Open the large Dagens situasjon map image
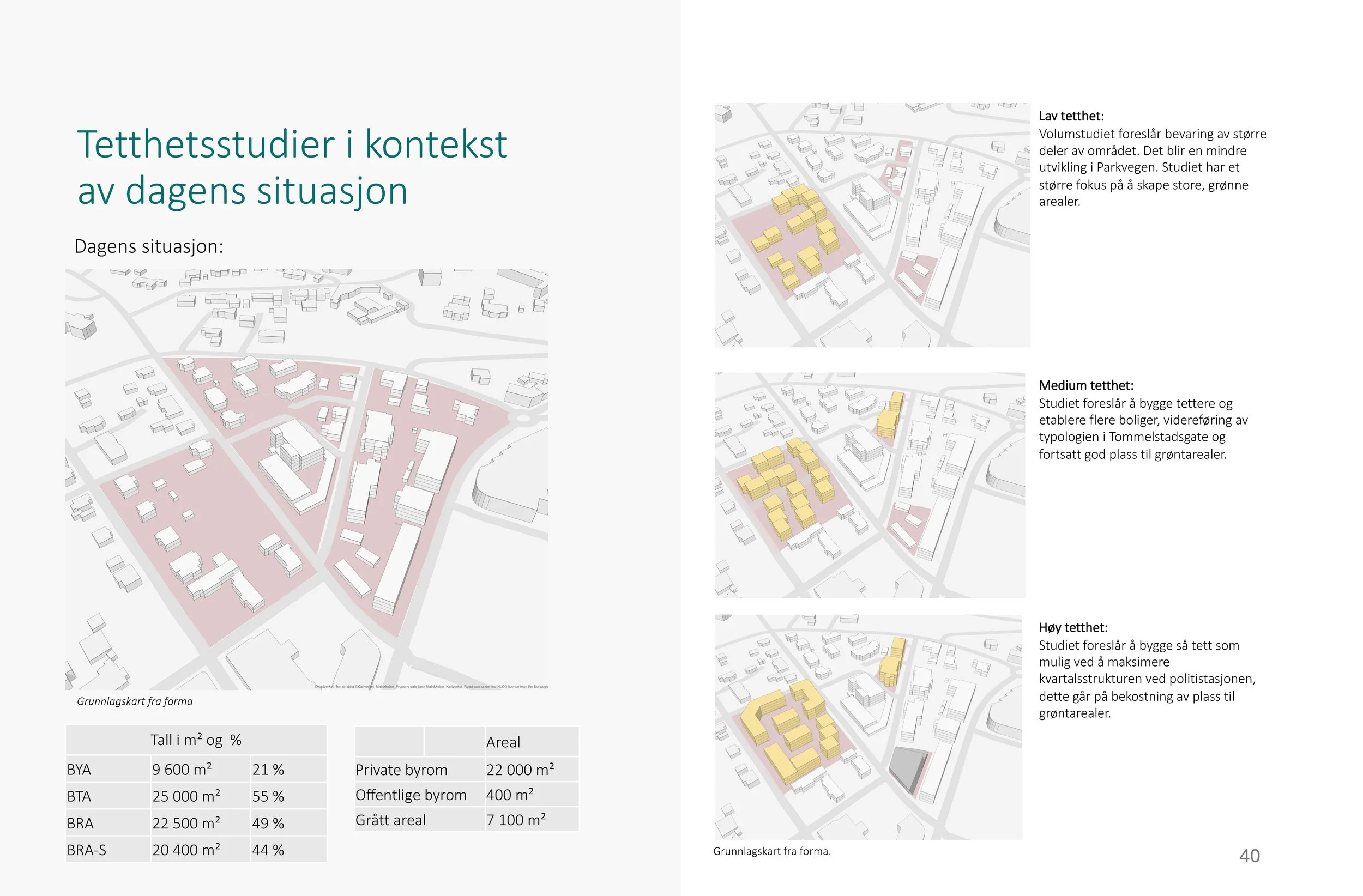1363x896 pixels. [306, 479]
